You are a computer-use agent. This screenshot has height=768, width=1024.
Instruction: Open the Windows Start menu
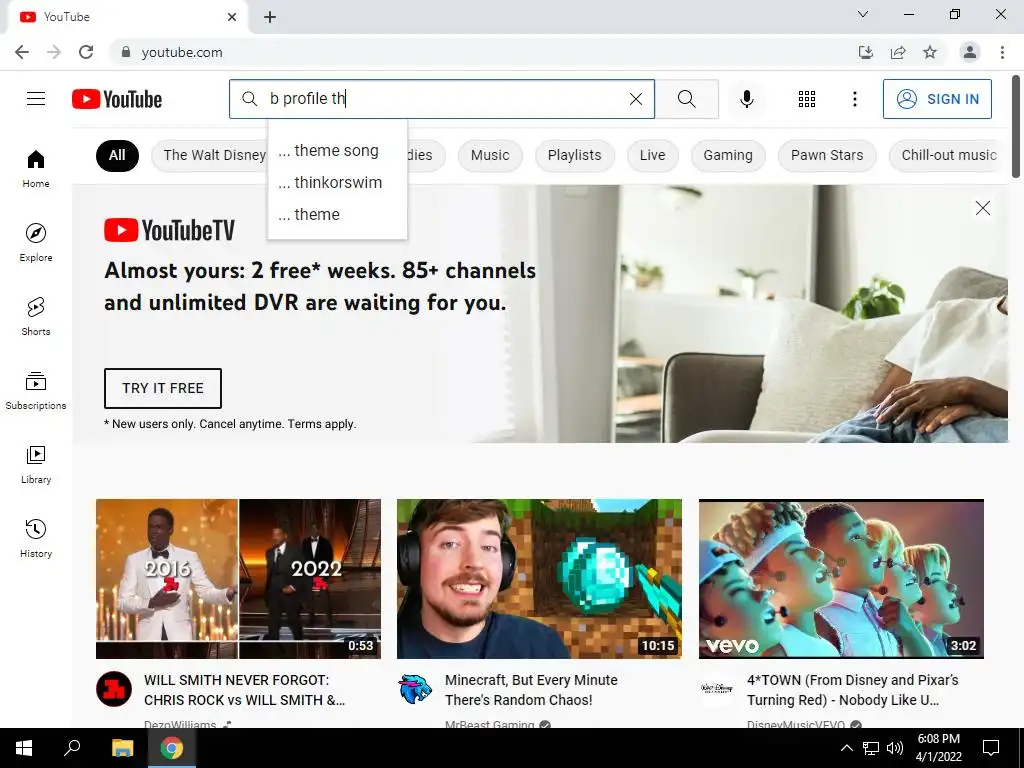tap(24, 748)
